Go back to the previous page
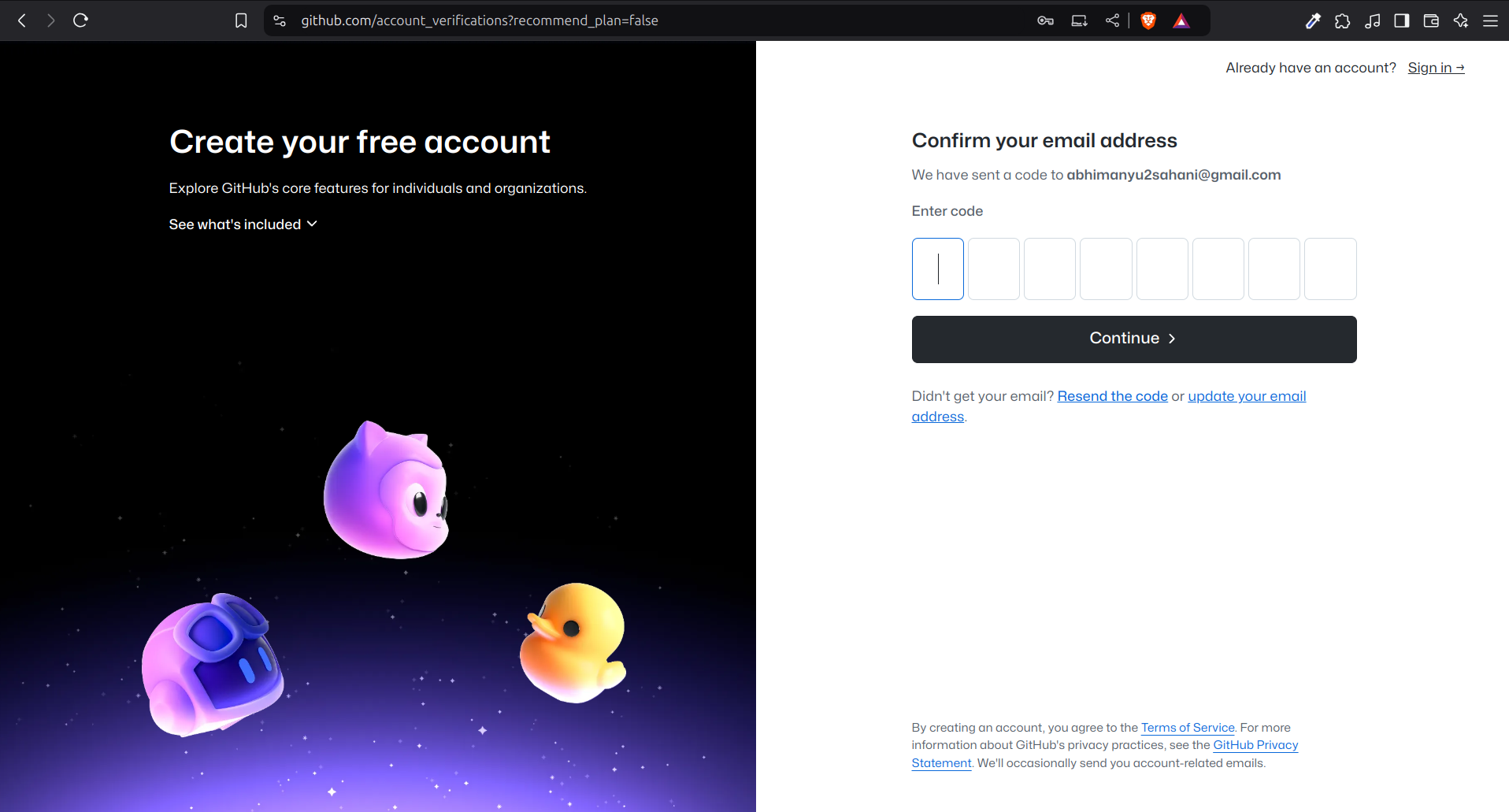1509x812 pixels. 22,20
